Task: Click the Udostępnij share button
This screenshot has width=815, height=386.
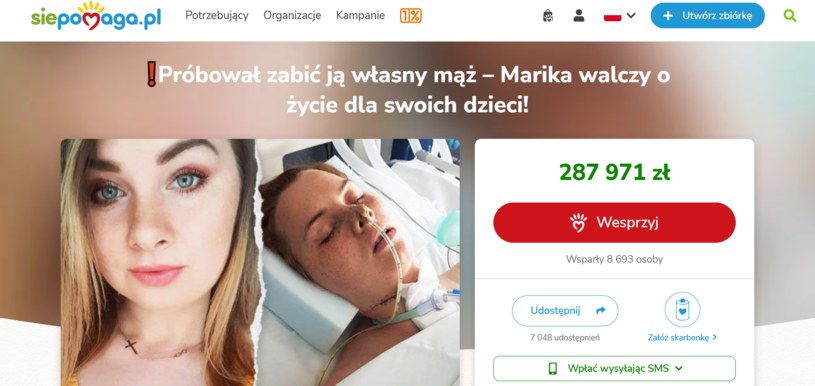Action: (x=565, y=311)
